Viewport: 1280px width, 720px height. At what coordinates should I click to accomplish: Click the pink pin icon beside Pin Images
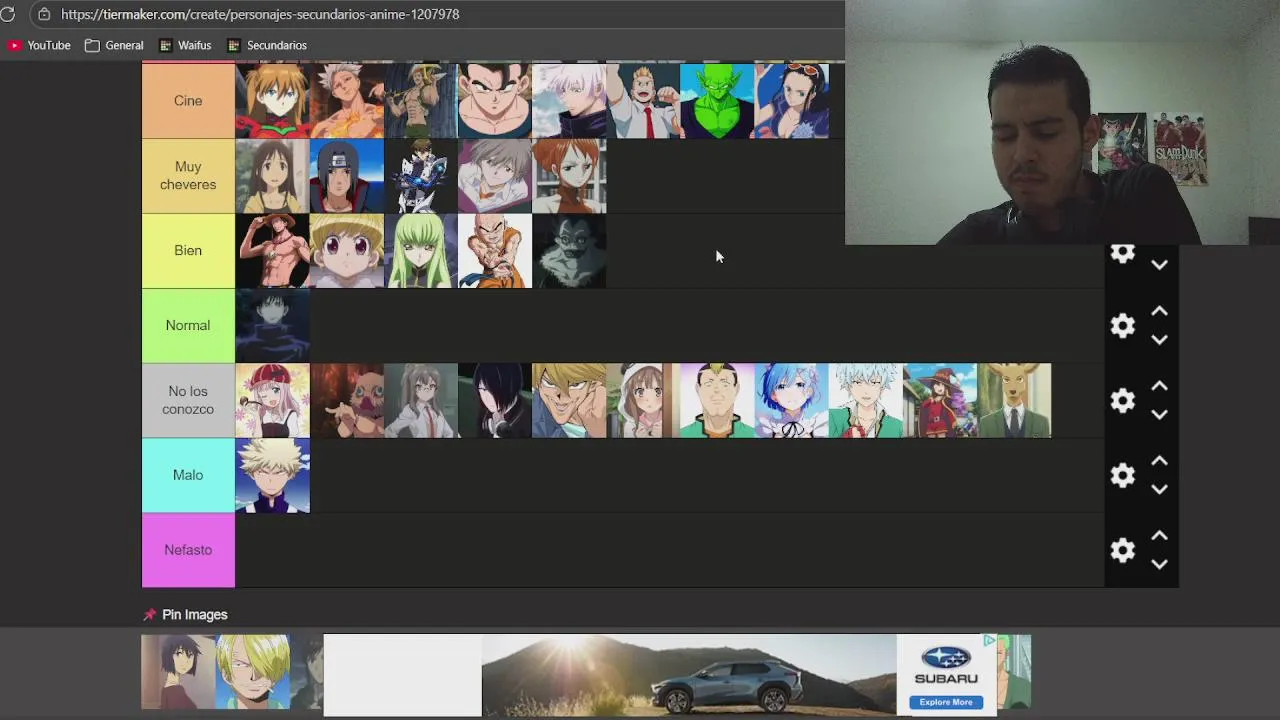tap(149, 615)
